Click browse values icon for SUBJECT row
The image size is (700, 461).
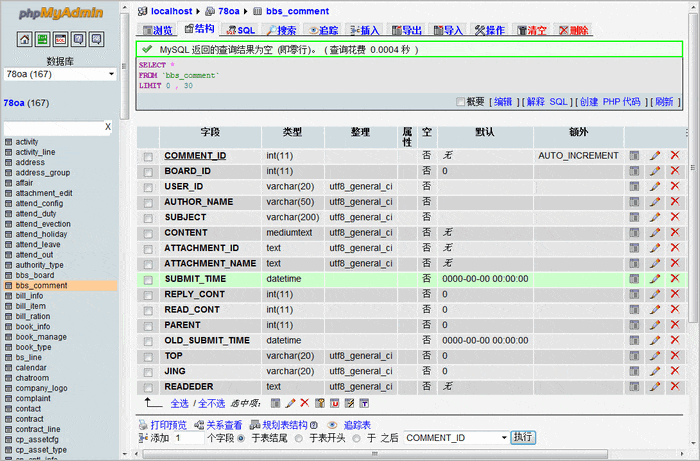point(634,217)
